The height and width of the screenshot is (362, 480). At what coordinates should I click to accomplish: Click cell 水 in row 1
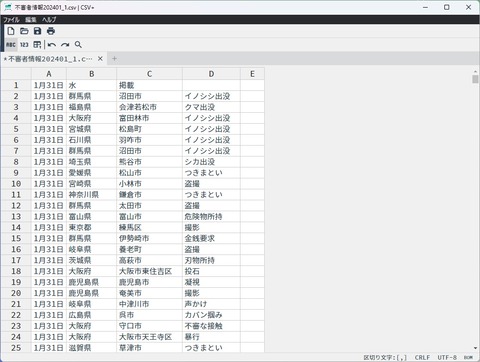pyautogui.click(x=92, y=85)
